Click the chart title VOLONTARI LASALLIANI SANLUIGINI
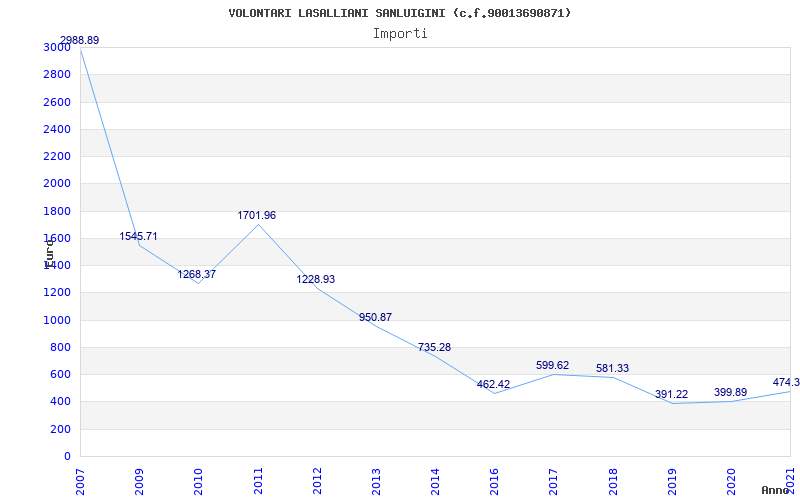Screen dimensions: 800x500 (x=399, y=13)
